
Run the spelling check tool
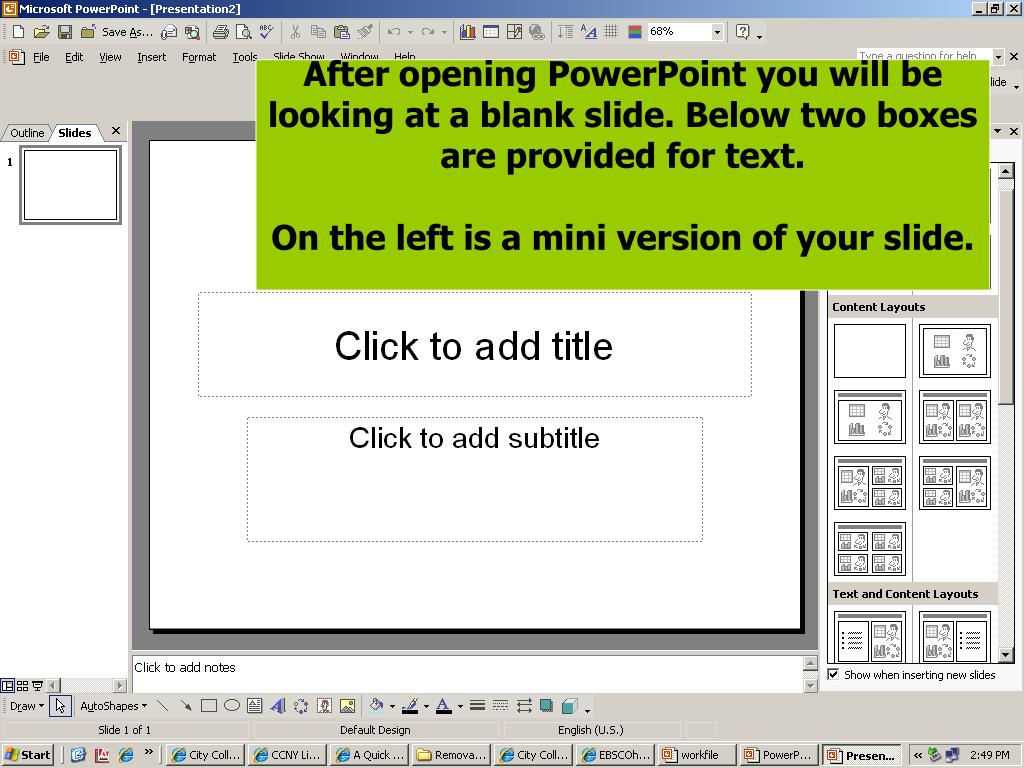pyautogui.click(x=266, y=31)
